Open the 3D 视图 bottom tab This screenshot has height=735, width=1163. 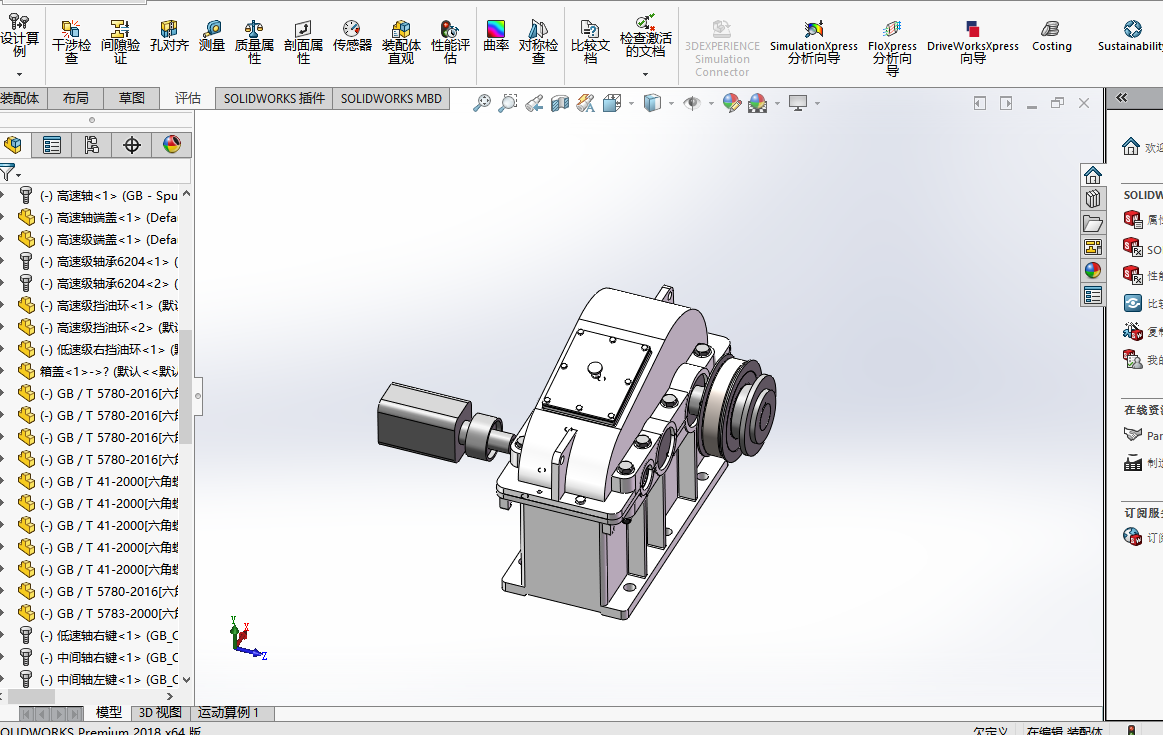click(x=160, y=712)
